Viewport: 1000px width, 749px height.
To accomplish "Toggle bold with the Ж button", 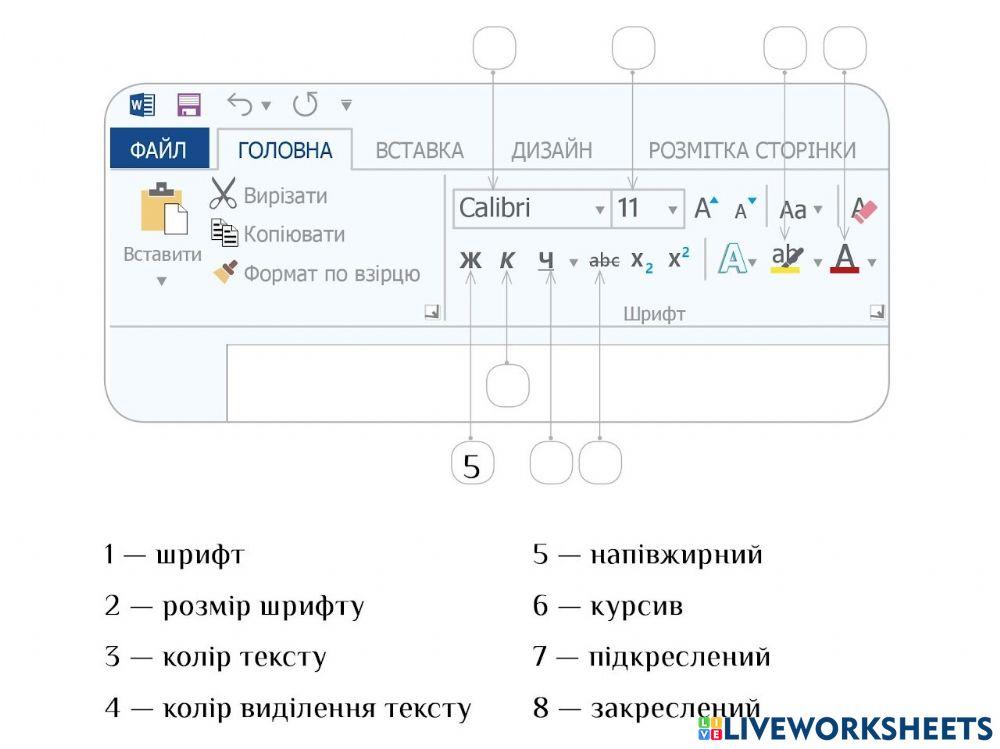I will coord(469,261).
